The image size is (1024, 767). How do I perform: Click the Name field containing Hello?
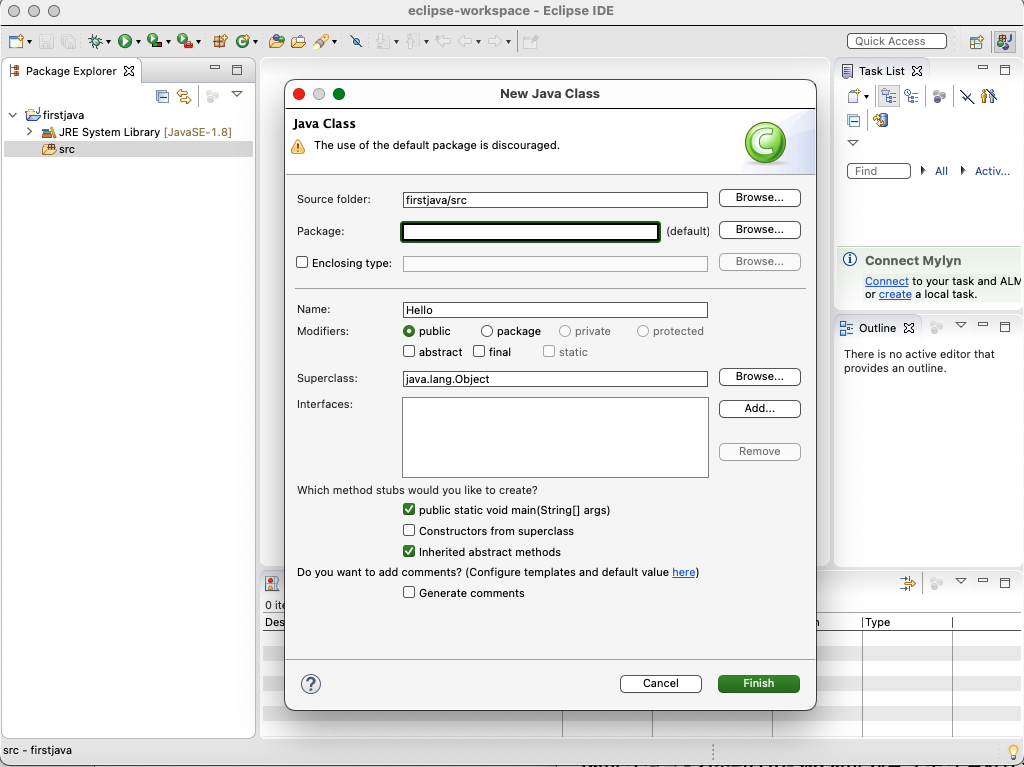point(555,310)
